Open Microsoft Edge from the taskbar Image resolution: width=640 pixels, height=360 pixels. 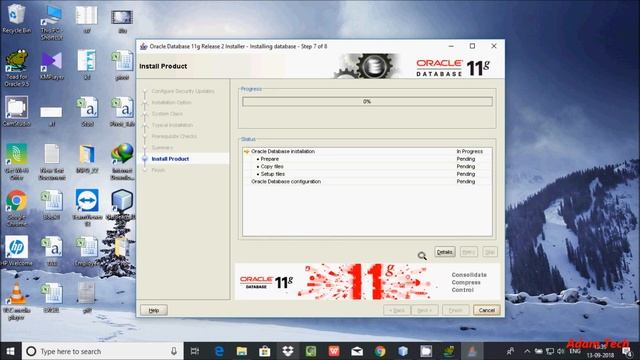click(x=219, y=351)
